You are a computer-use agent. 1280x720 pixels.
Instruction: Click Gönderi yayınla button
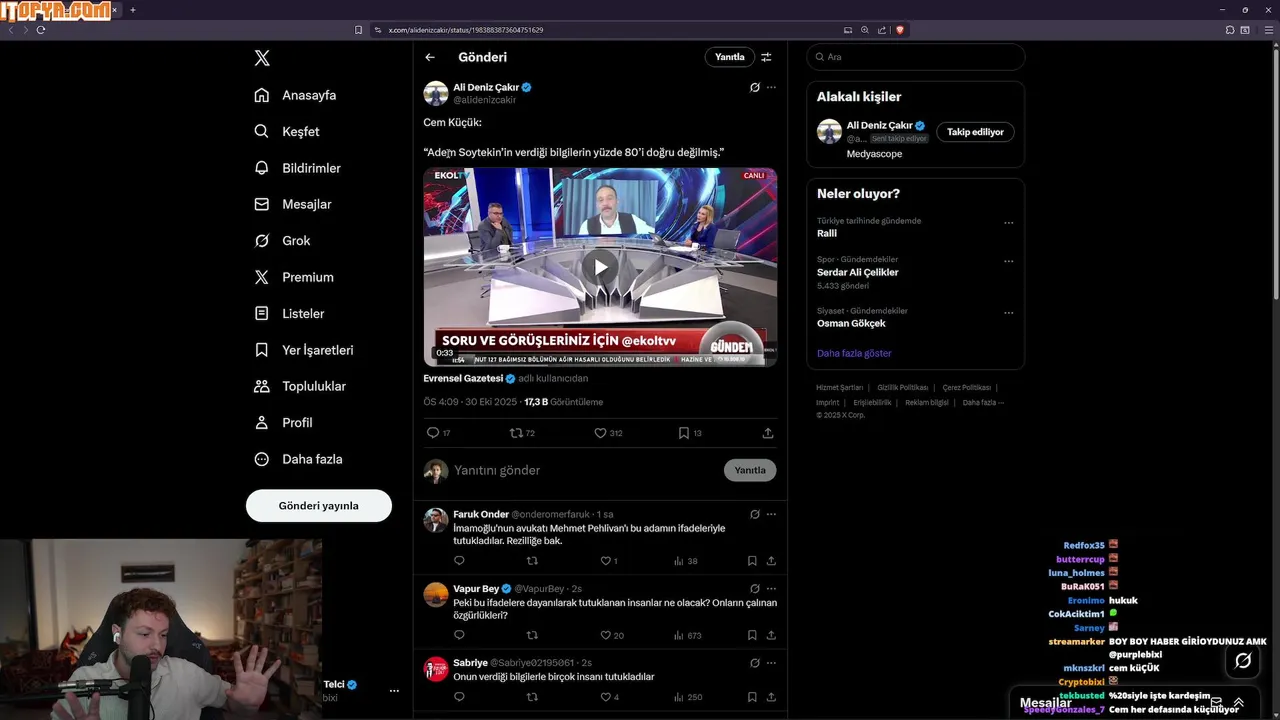(318, 506)
